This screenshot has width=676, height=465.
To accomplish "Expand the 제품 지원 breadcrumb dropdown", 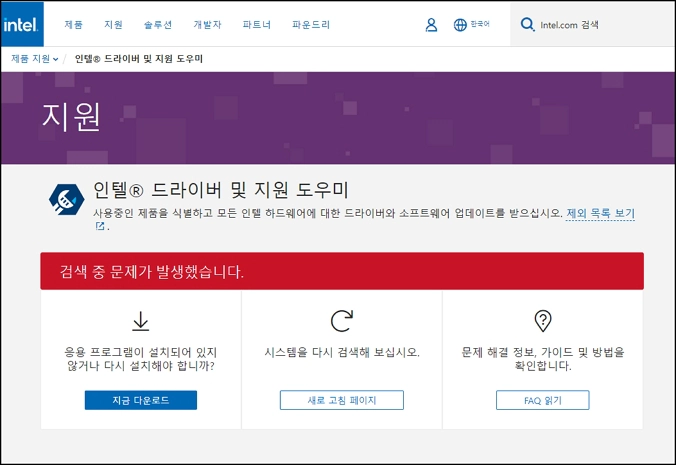I will tap(34, 59).
